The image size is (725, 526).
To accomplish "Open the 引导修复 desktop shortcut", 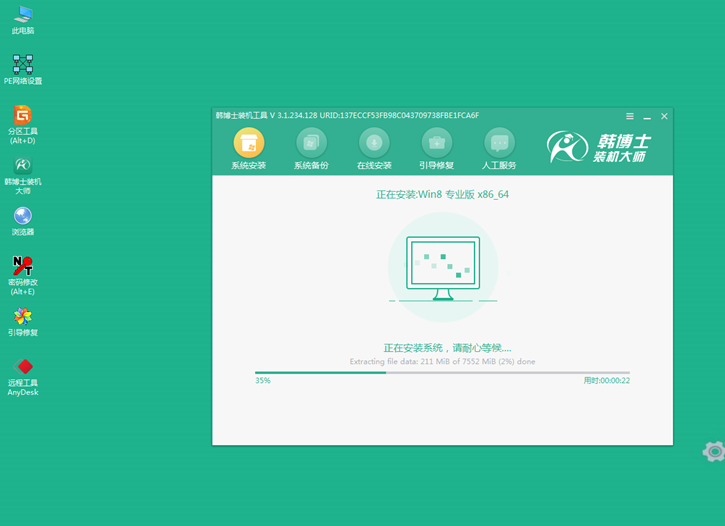I will [x=22, y=317].
